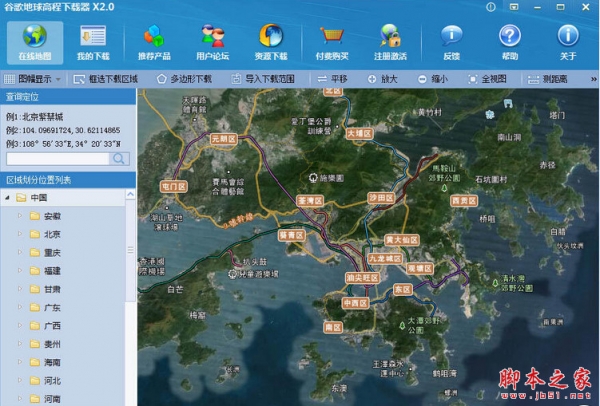600x406 pixels.
Task: Select 多边形下载 polygon download tool
Action: [184, 79]
